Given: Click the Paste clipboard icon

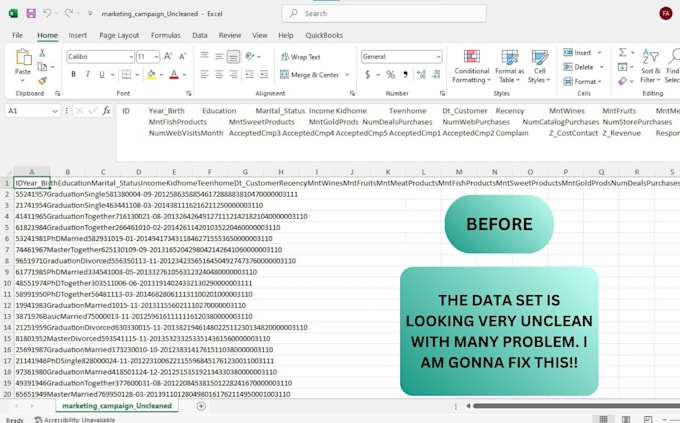Looking at the screenshot, I should click(23, 57).
